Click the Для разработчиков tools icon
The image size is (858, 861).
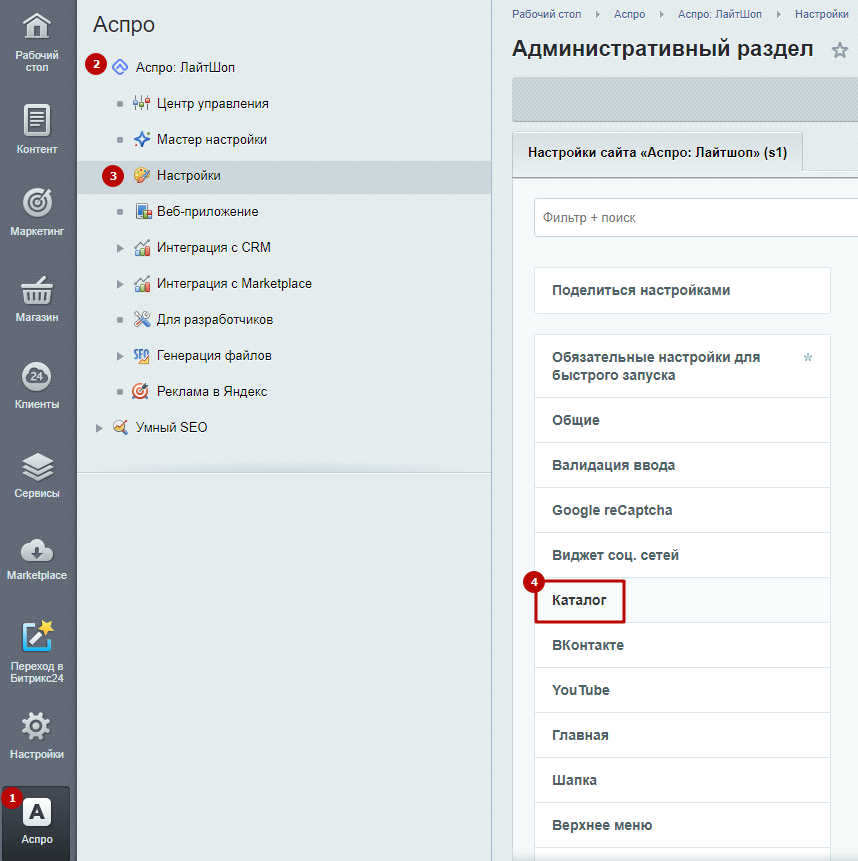click(x=142, y=320)
